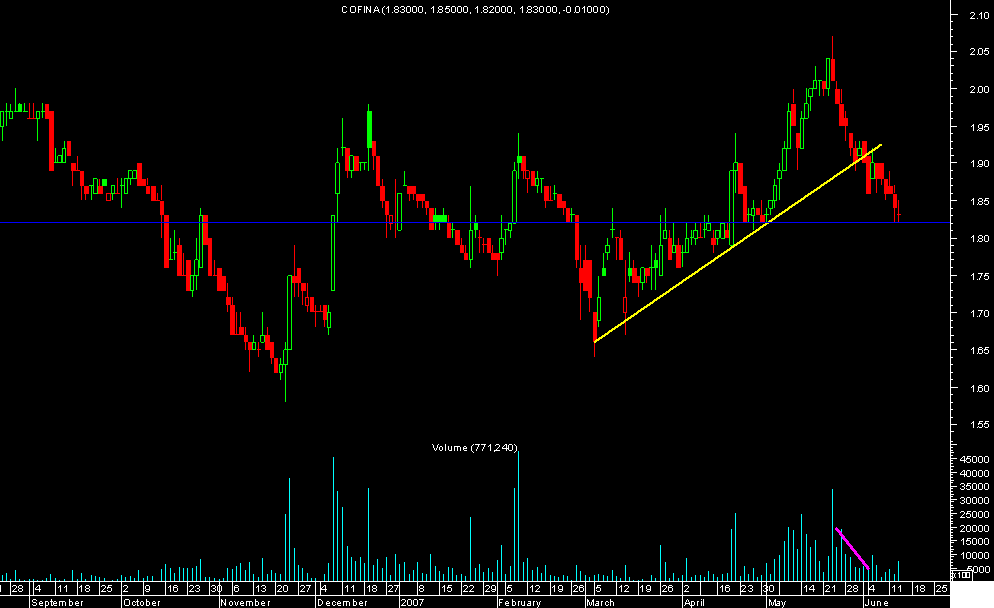Click the 10000 volume axis label
This screenshot has width=994, height=608.
click(x=974, y=555)
